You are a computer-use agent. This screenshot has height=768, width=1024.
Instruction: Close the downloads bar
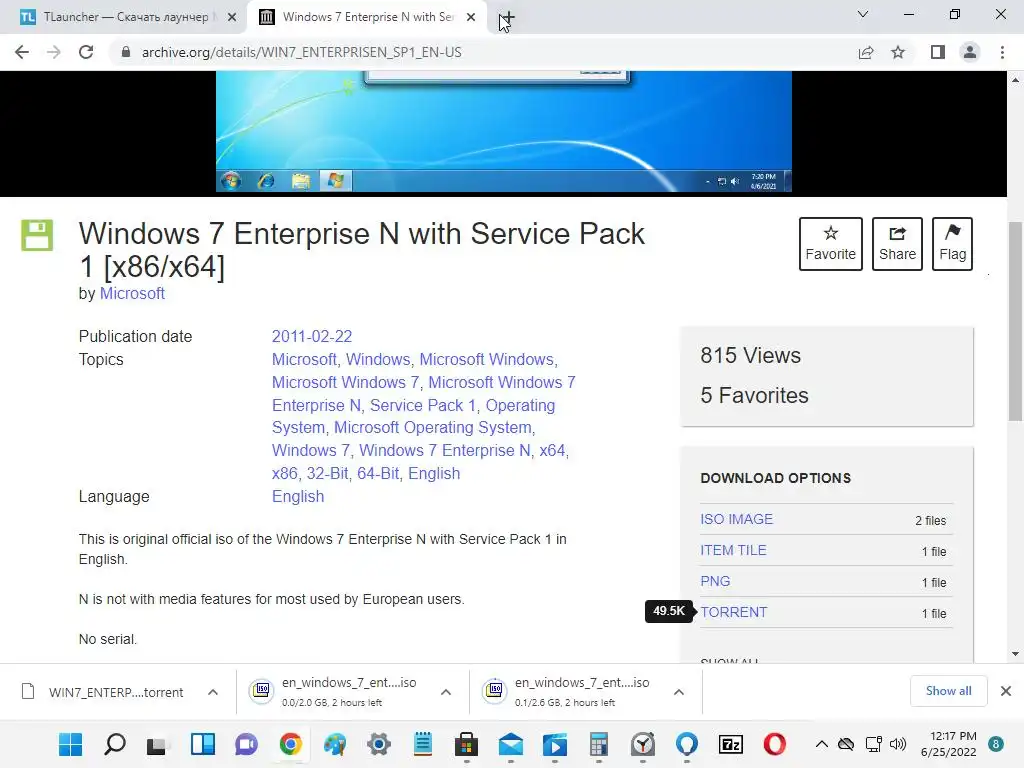click(1006, 691)
